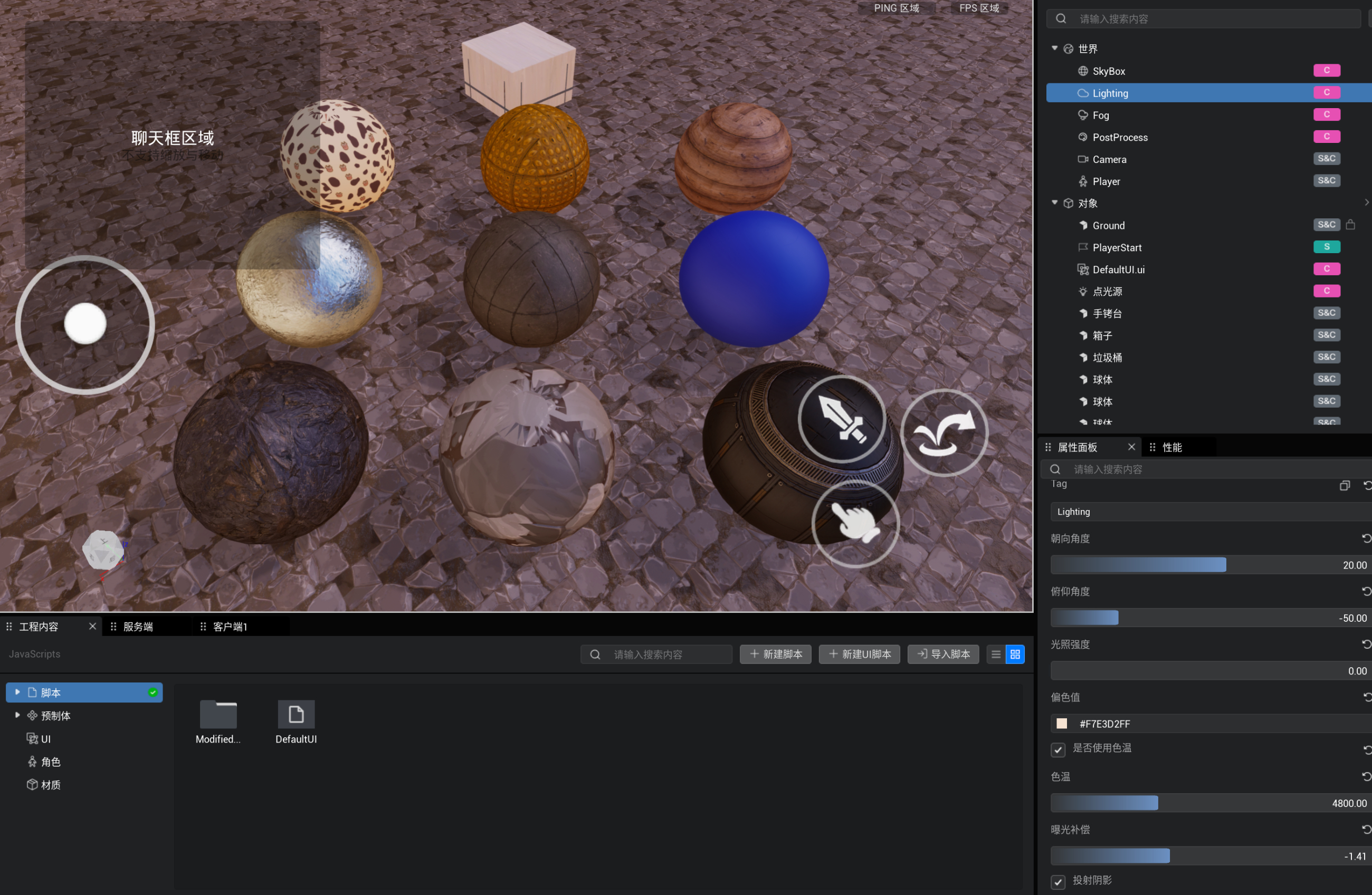1372x895 pixels.
Task: Click the 点光源 light bulb icon
Action: coord(1083,292)
